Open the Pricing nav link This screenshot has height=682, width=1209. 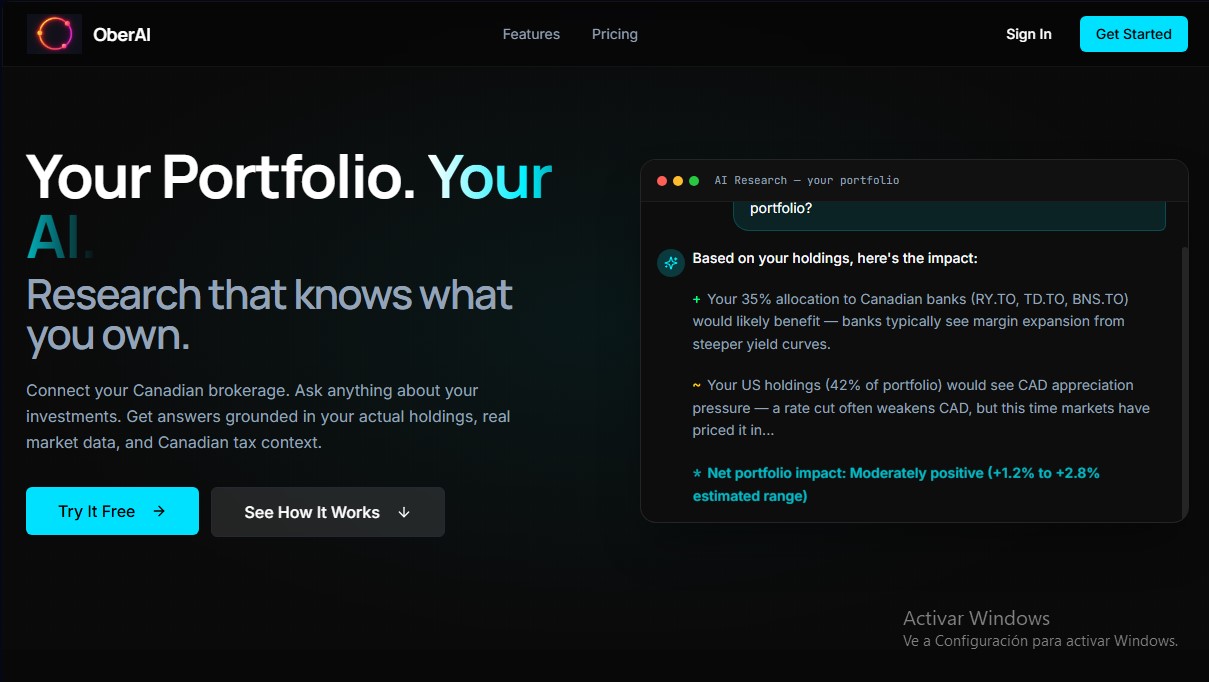pyautogui.click(x=615, y=34)
